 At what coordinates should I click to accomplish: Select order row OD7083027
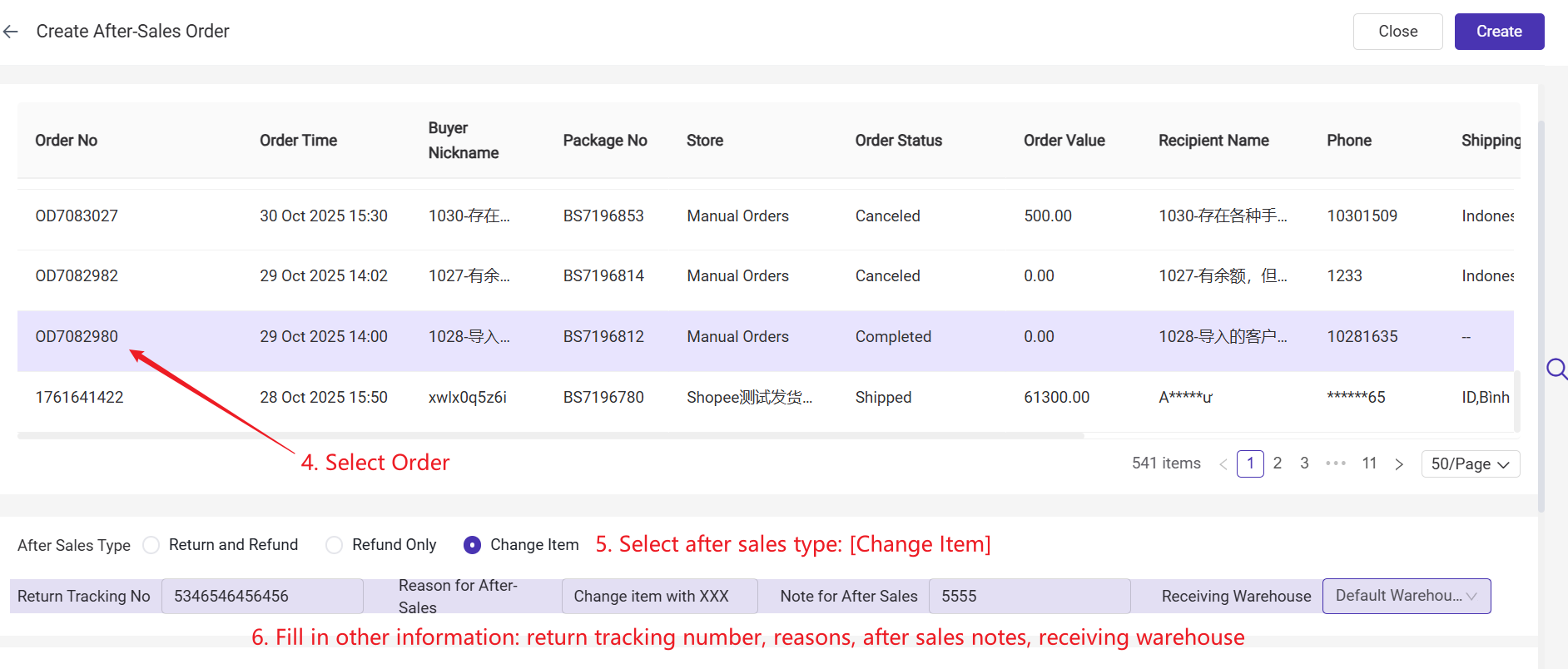coord(77,216)
